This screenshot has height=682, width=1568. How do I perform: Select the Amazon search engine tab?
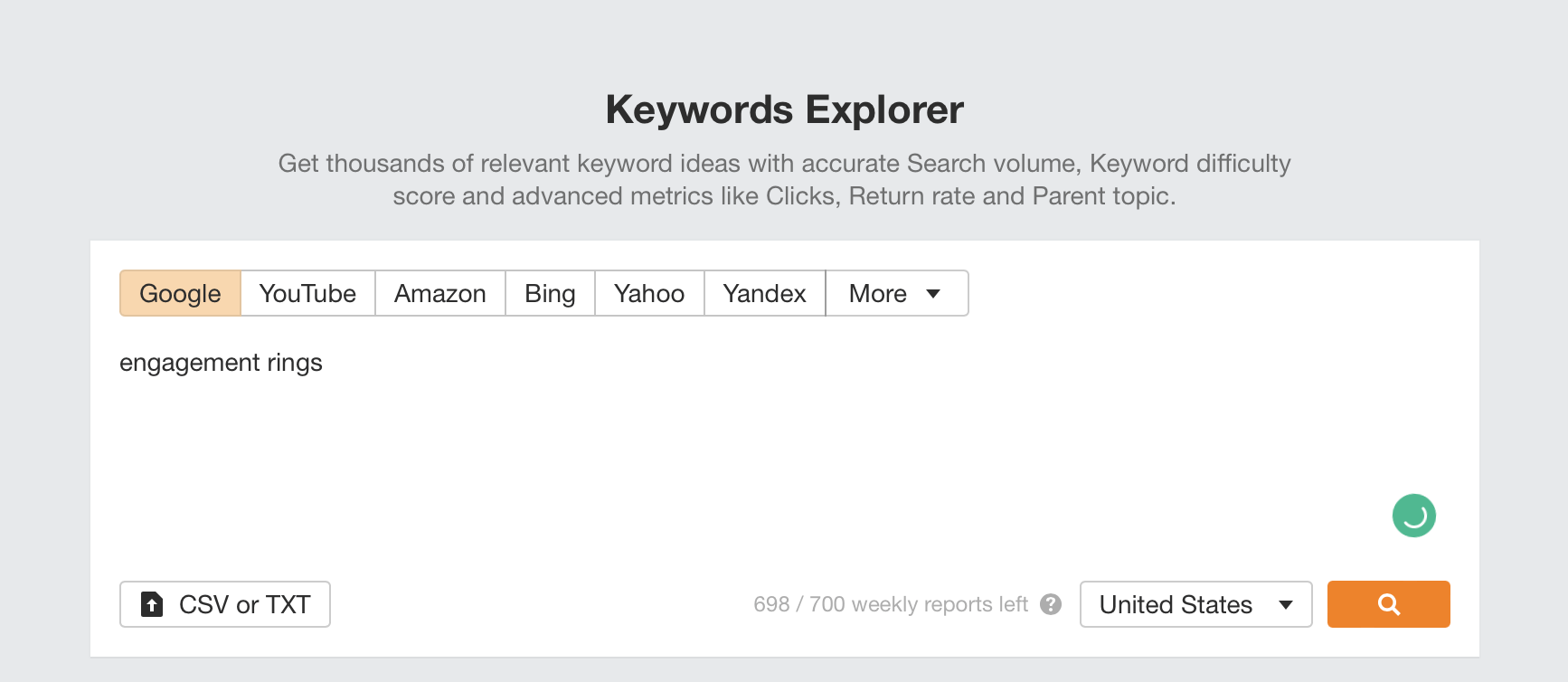[x=439, y=293]
